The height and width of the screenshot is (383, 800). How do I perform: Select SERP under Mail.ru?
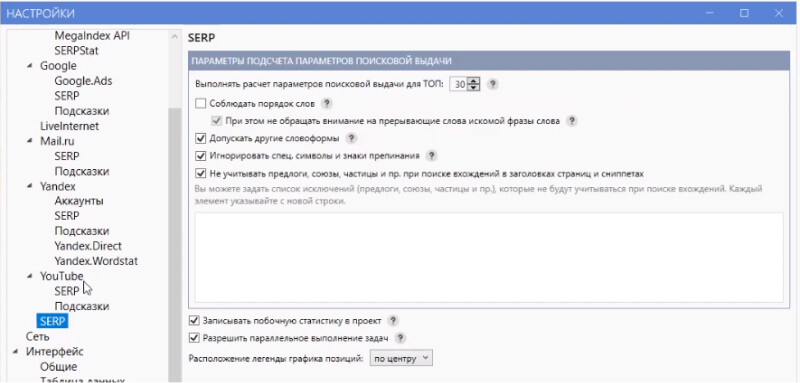67,156
